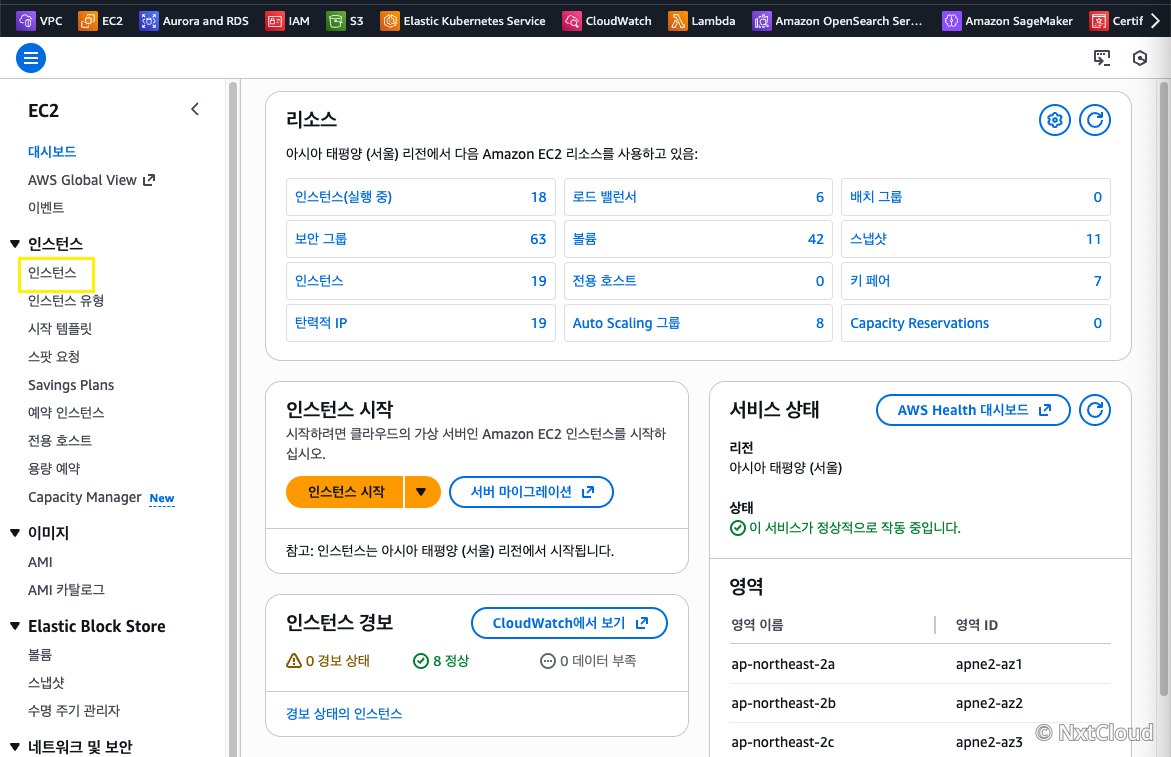Open the Certificate Manager shortcut icon

point(1099,21)
